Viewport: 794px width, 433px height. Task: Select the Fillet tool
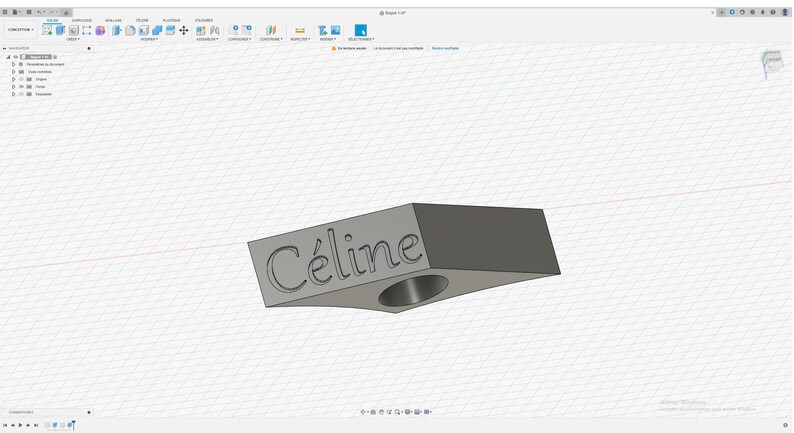[130, 30]
